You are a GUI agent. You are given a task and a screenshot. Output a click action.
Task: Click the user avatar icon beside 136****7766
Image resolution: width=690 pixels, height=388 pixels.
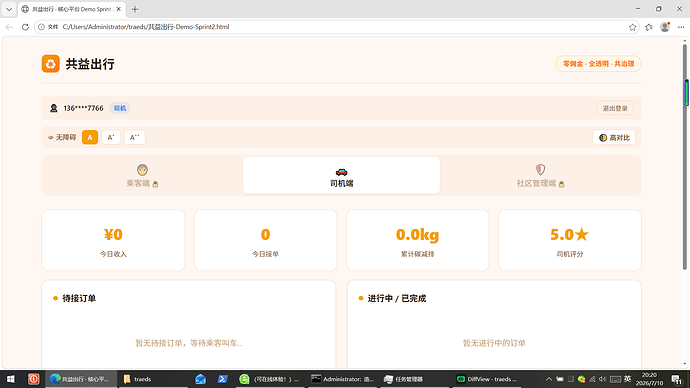pyautogui.click(x=54, y=108)
